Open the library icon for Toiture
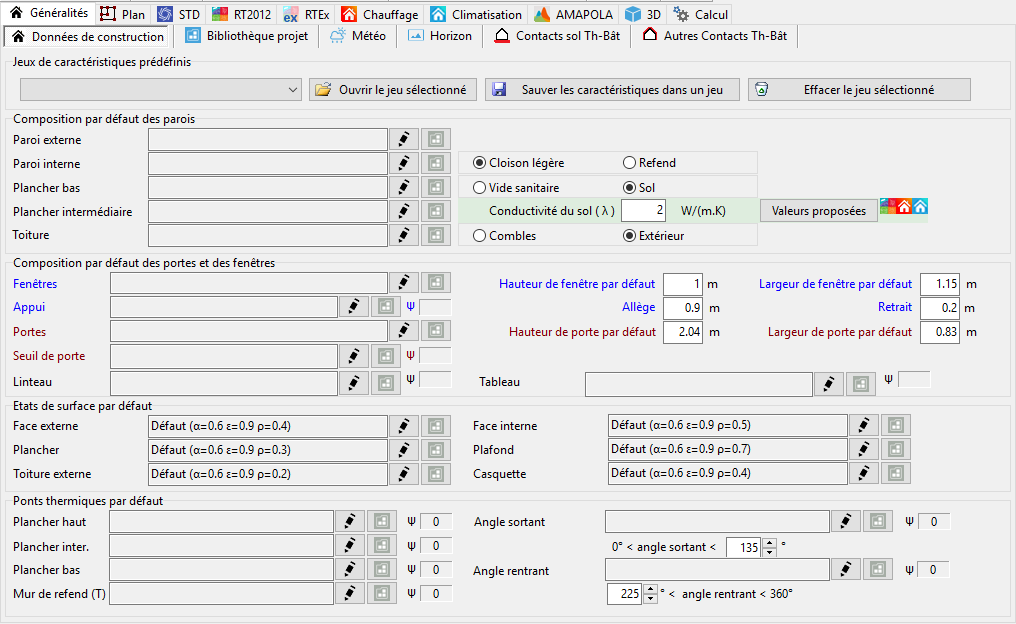The image size is (1016, 624). click(436, 235)
